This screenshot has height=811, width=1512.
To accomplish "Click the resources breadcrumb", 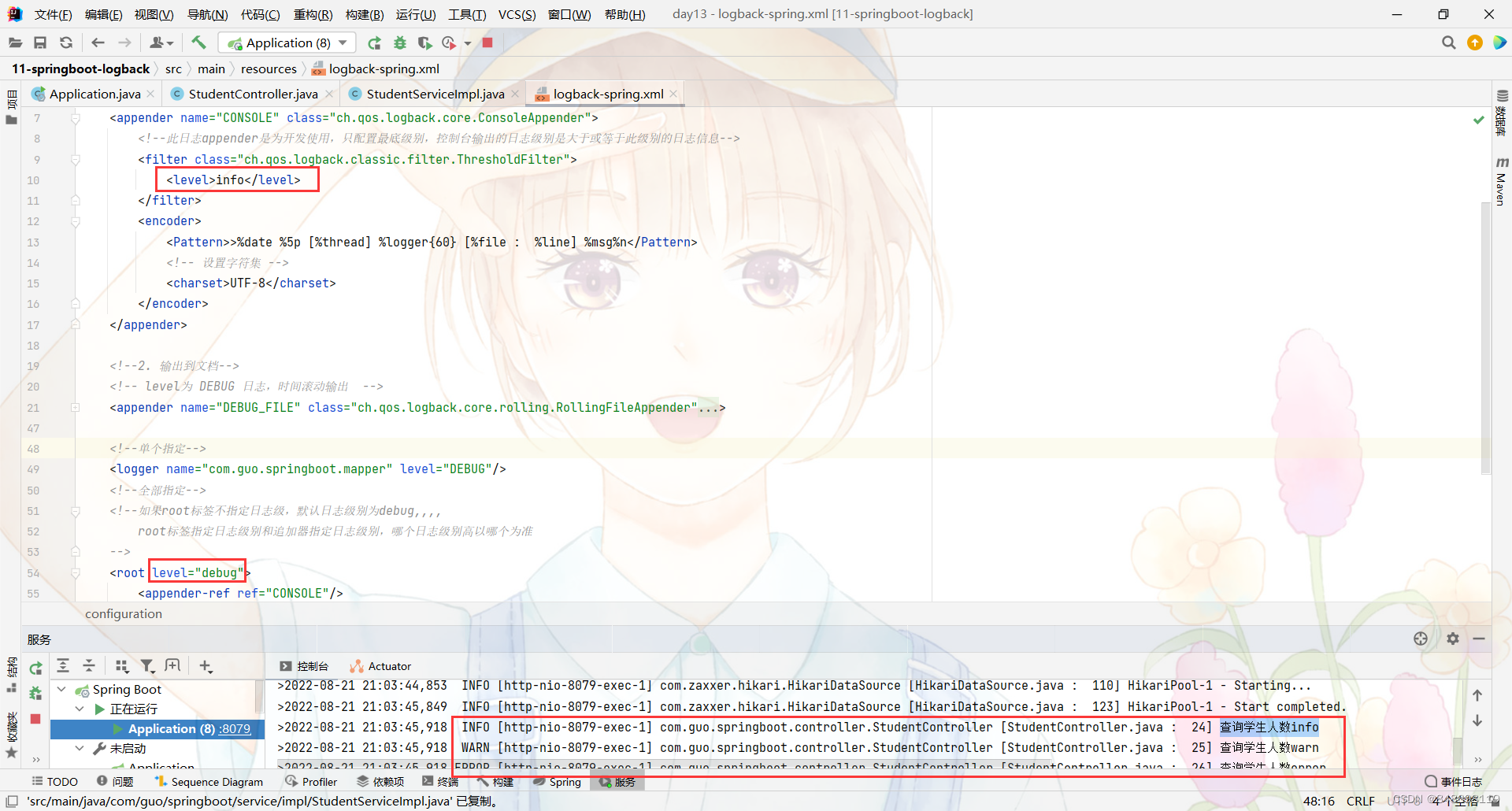I will tap(269, 69).
